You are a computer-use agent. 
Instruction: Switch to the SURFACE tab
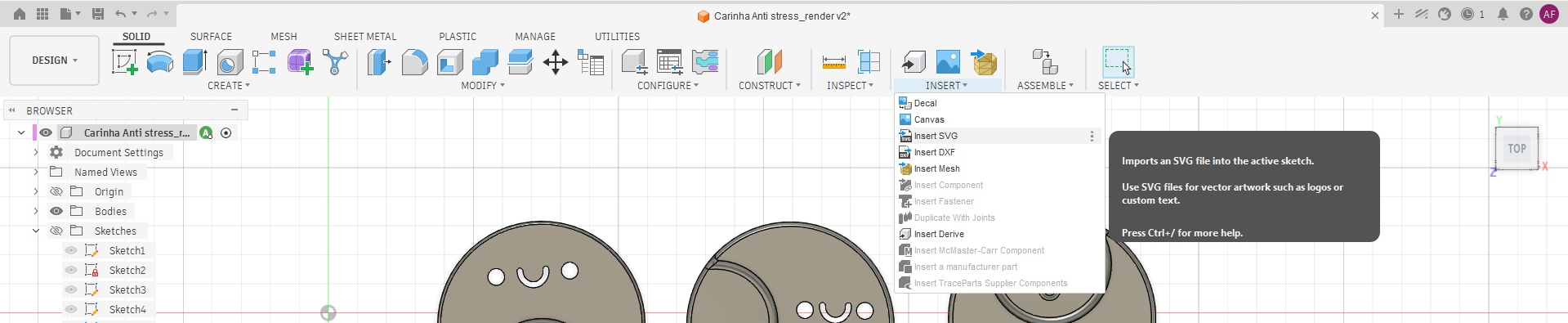click(x=211, y=37)
